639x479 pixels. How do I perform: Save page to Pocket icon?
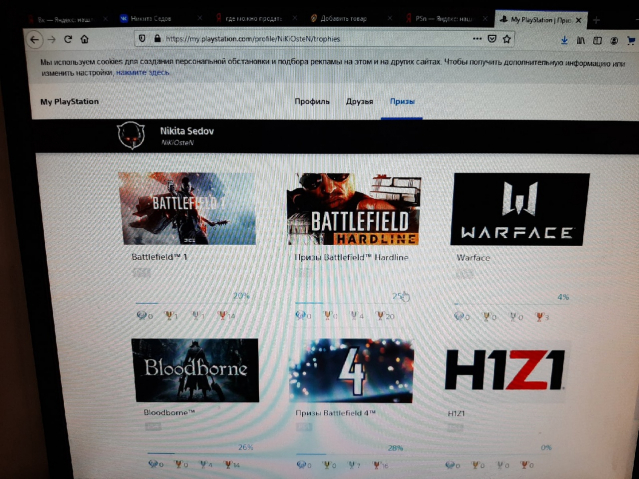[x=492, y=39]
